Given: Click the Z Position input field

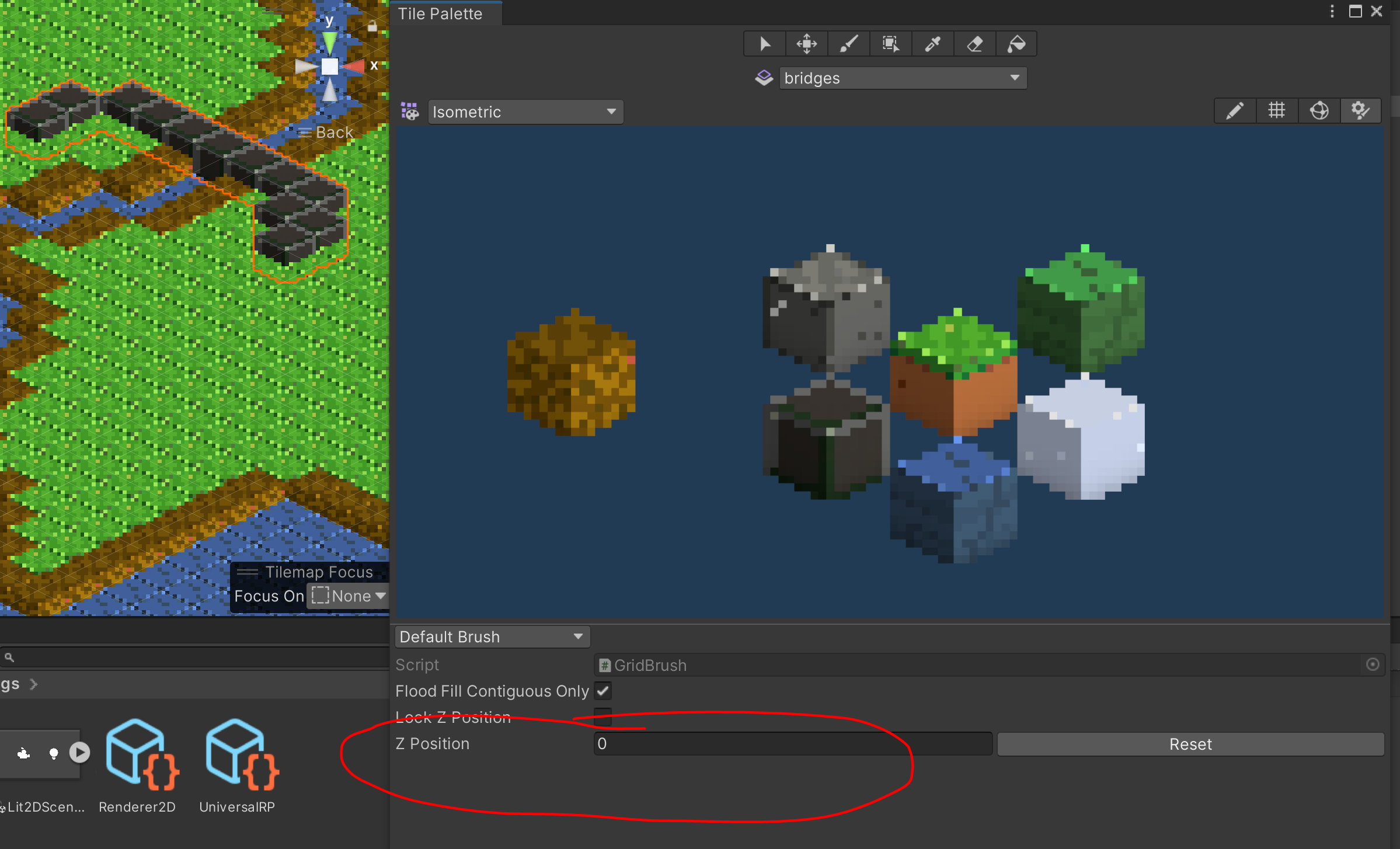Looking at the screenshot, I should click(792, 744).
